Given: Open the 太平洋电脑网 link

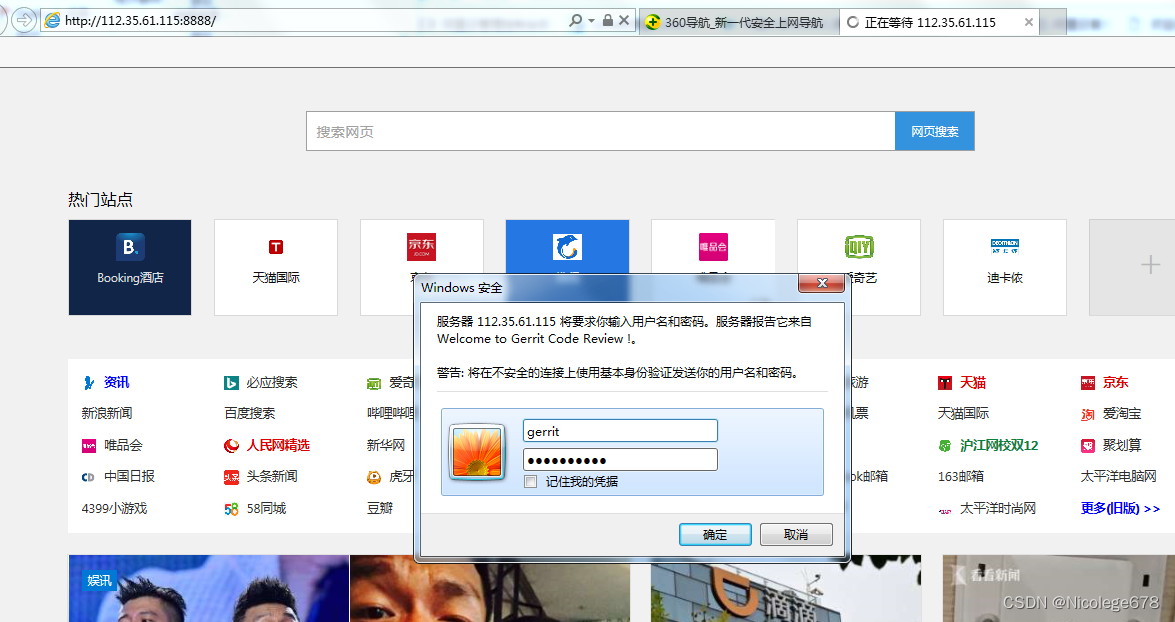Looking at the screenshot, I should [1118, 476].
